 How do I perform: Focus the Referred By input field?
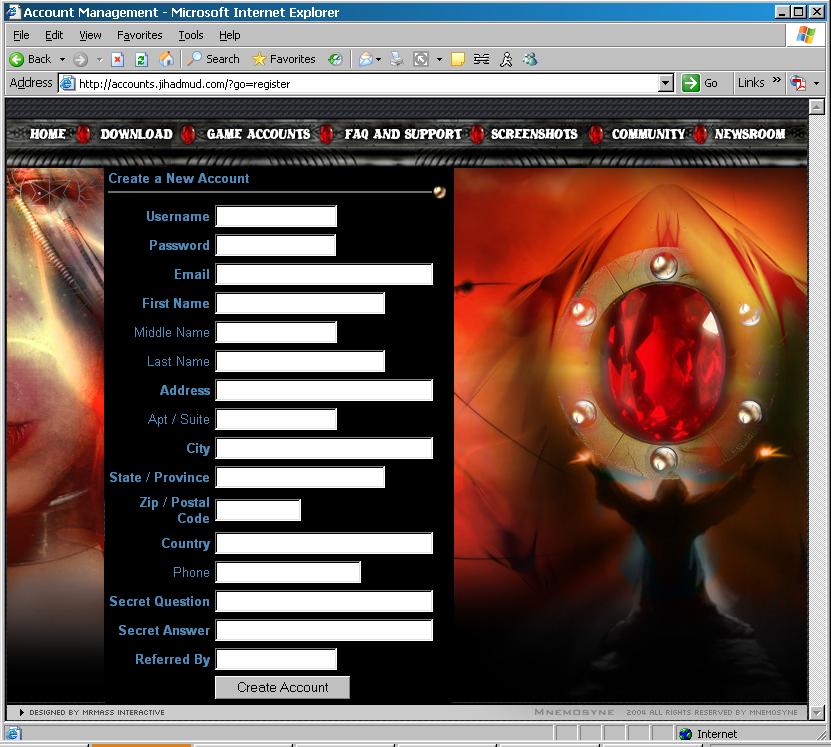pyautogui.click(x=276, y=659)
